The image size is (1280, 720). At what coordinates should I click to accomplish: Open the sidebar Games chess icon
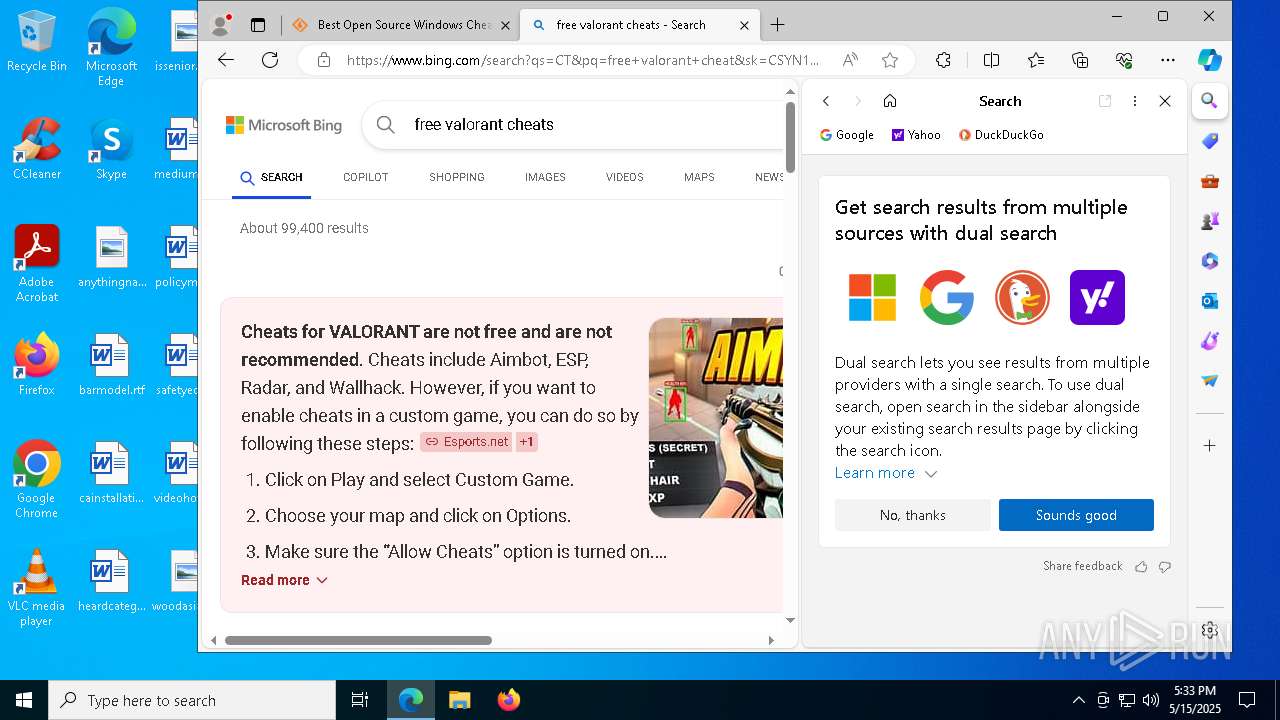(x=1210, y=221)
